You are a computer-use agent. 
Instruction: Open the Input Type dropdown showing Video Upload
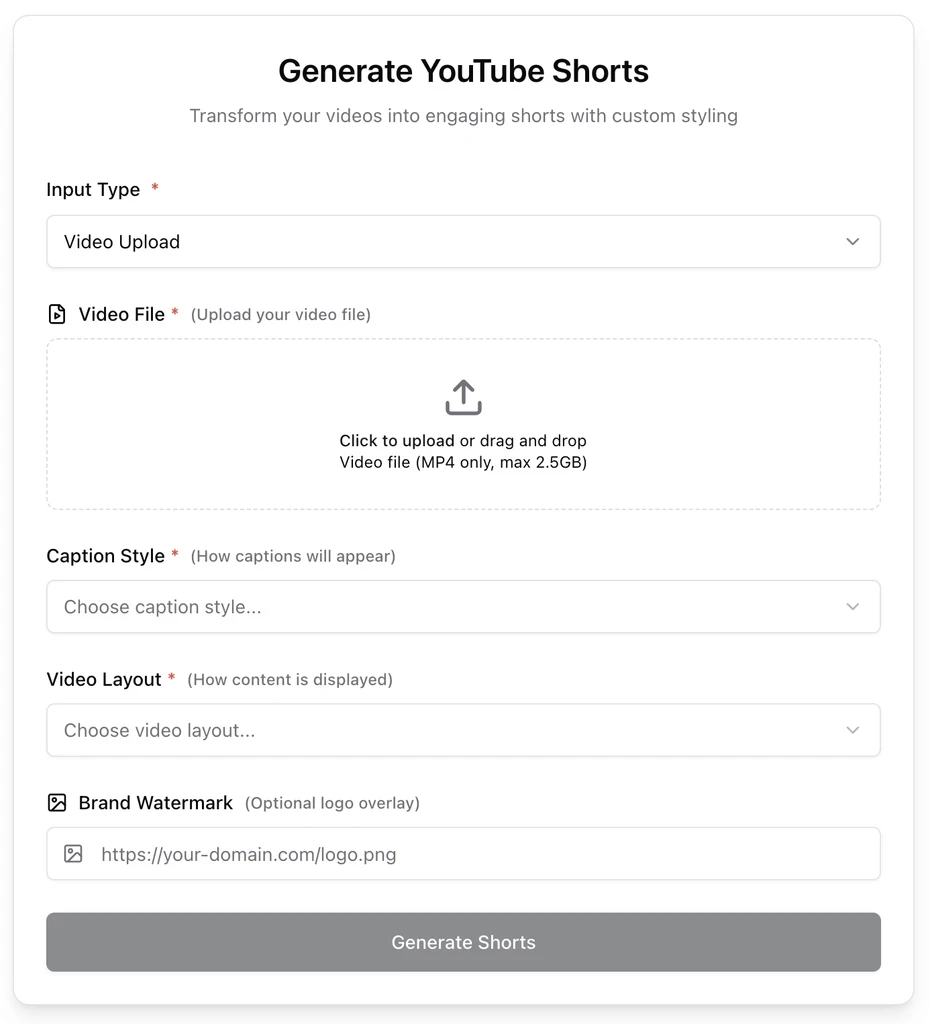(463, 242)
